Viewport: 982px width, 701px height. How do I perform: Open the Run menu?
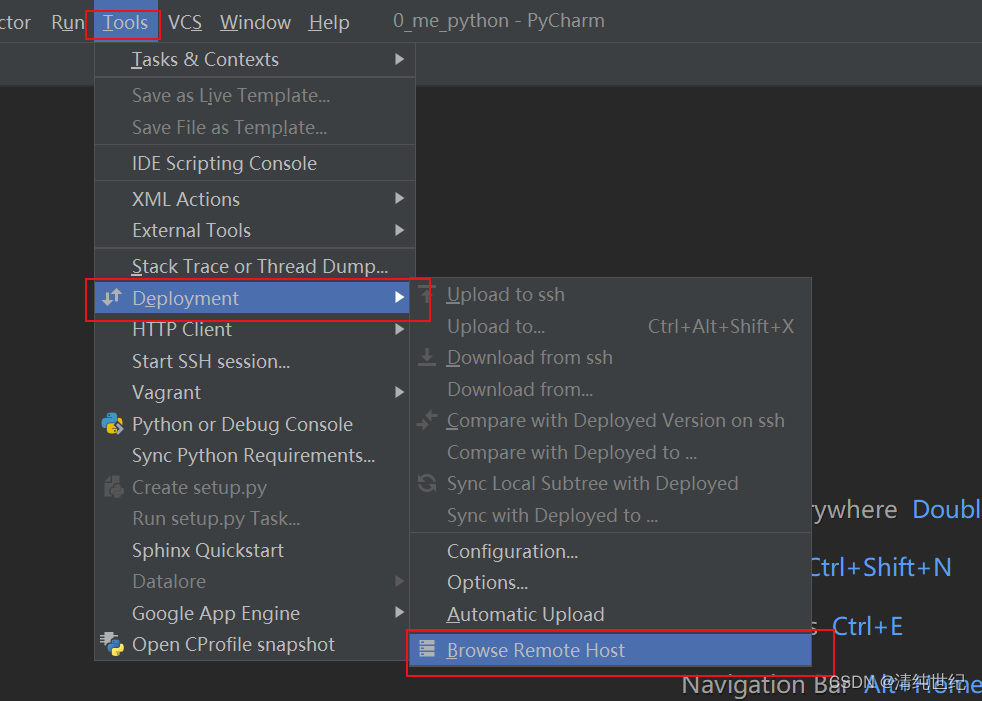pos(67,23)
